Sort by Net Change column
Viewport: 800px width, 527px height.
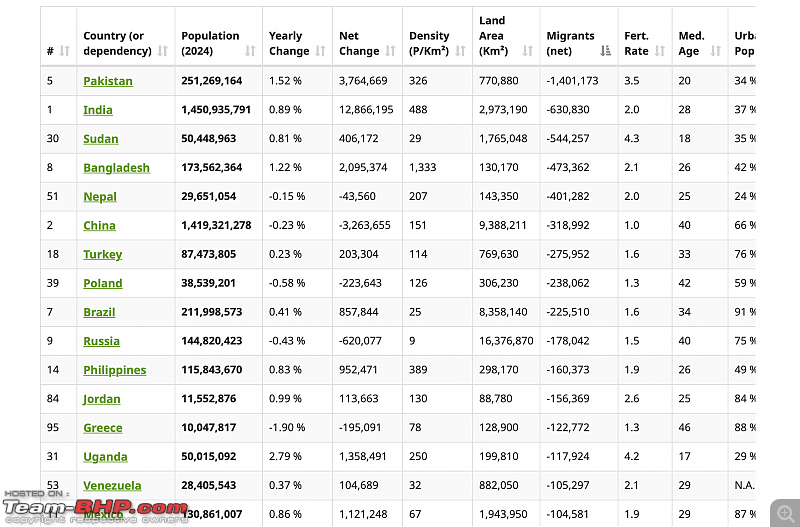[x=390, y=51]
